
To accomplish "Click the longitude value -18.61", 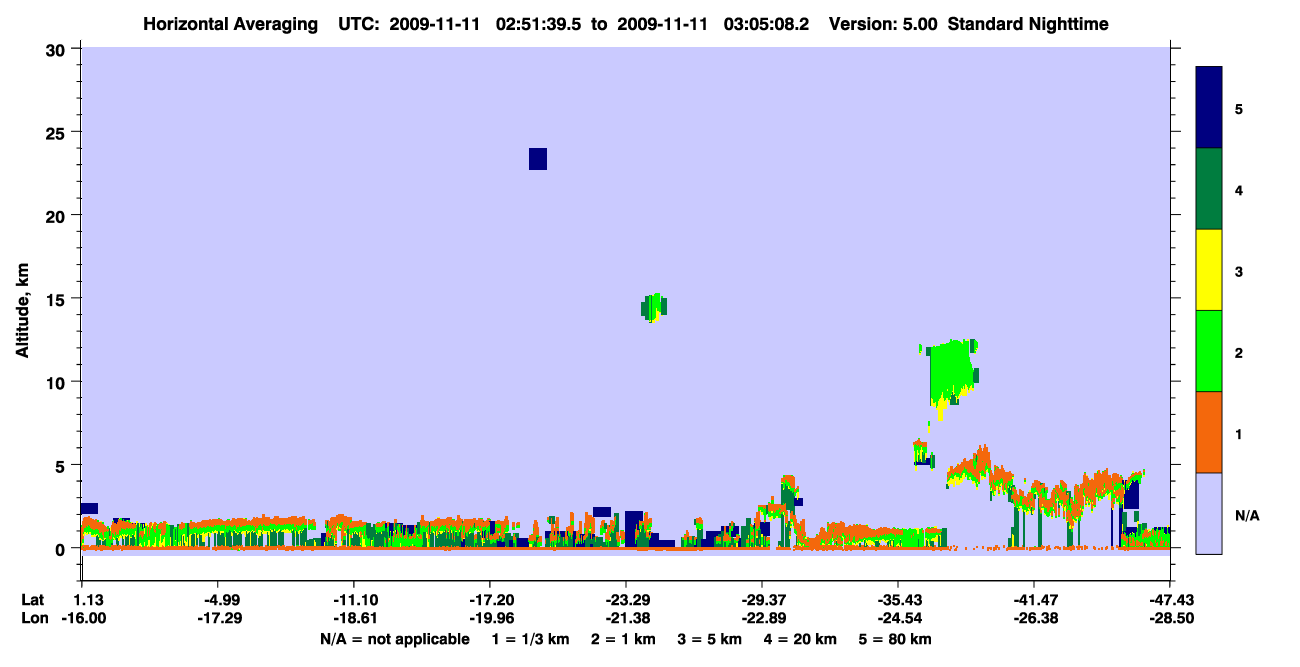I will coord(353,618).
